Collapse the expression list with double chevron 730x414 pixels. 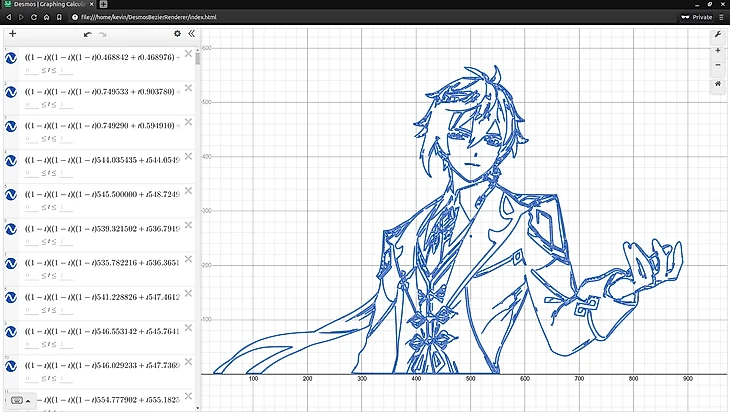click(192, 33)
